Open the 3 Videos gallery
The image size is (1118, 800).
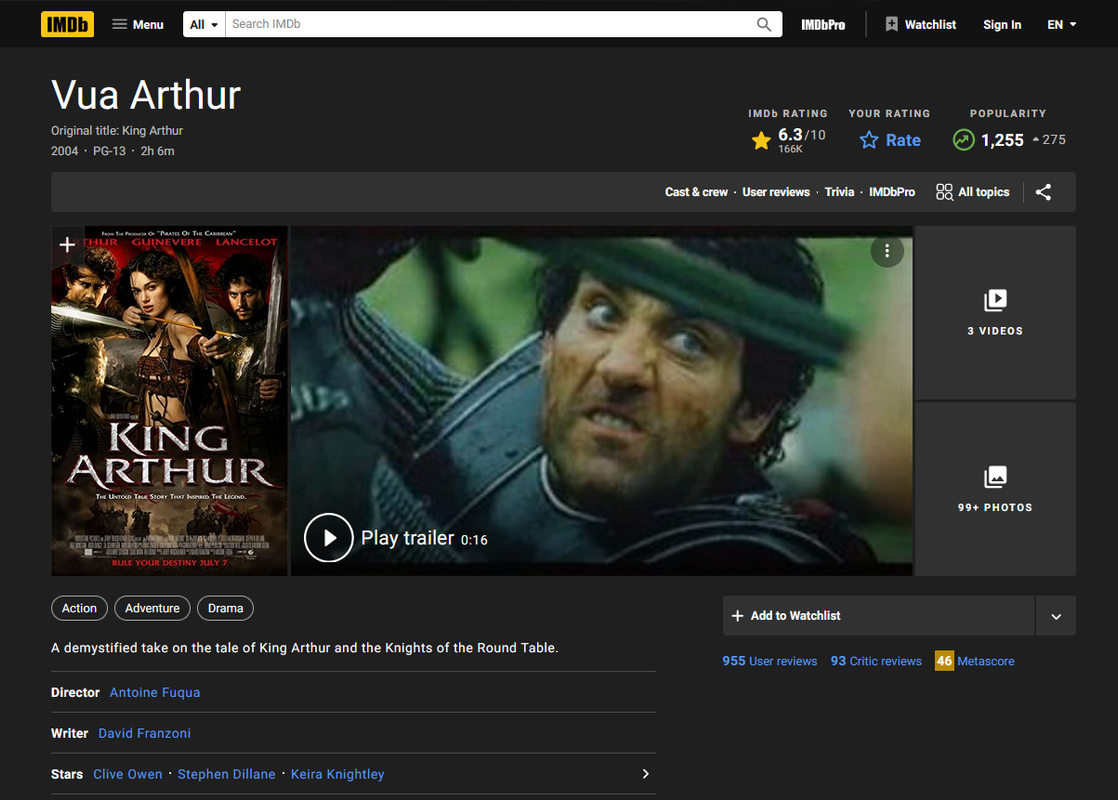pyautogui.click(x=995, y=313)
